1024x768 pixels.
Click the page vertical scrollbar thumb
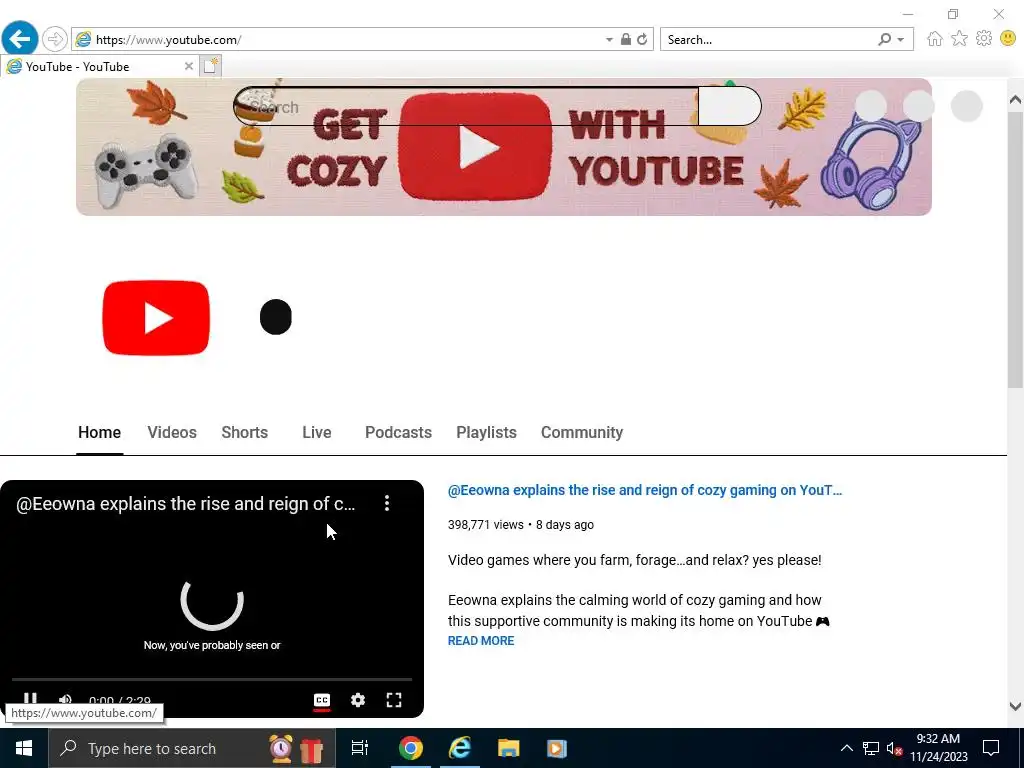click(x=1015, y=248)
